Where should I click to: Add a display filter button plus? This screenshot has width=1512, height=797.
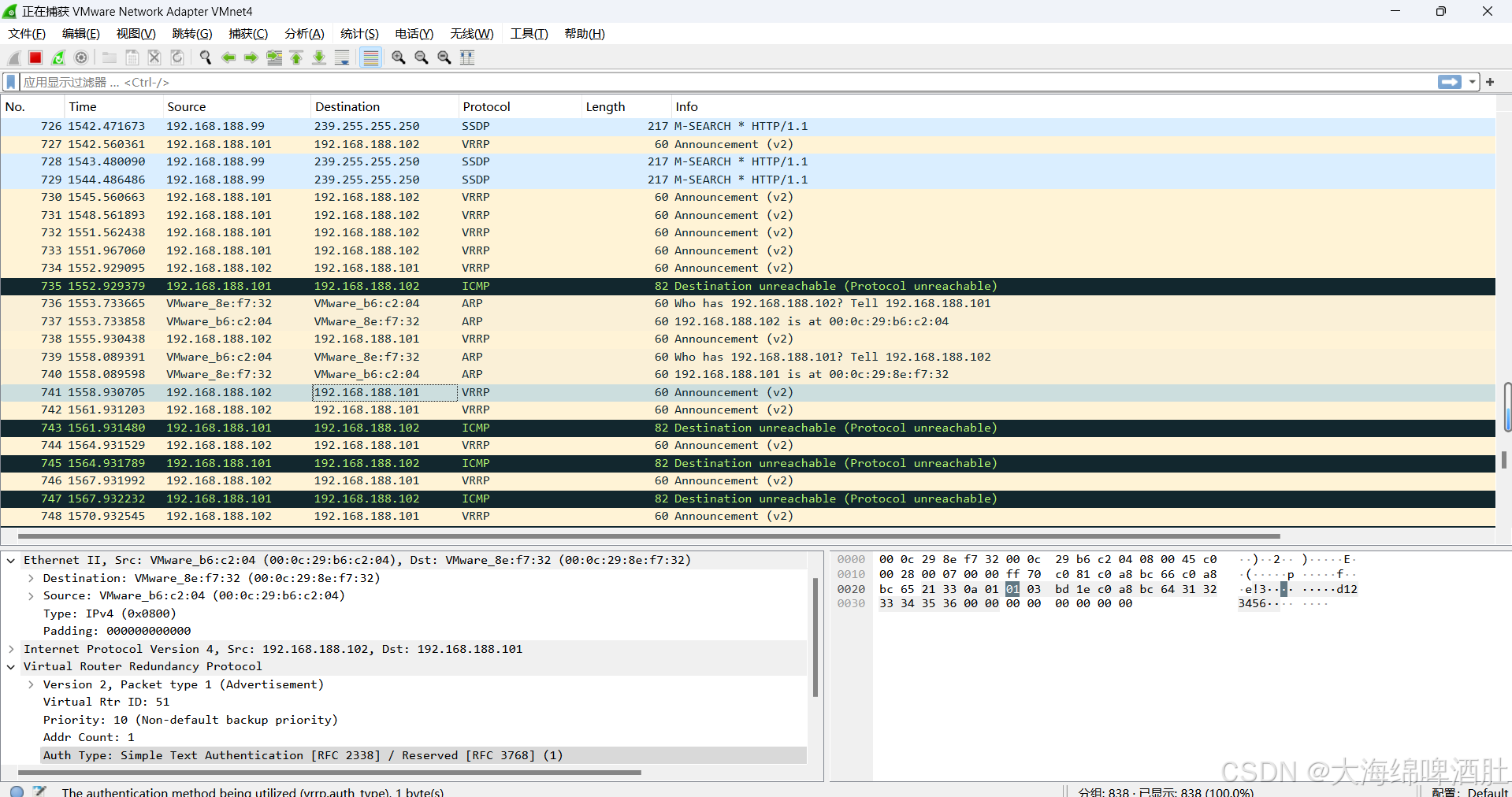(x=1490, y=82)
